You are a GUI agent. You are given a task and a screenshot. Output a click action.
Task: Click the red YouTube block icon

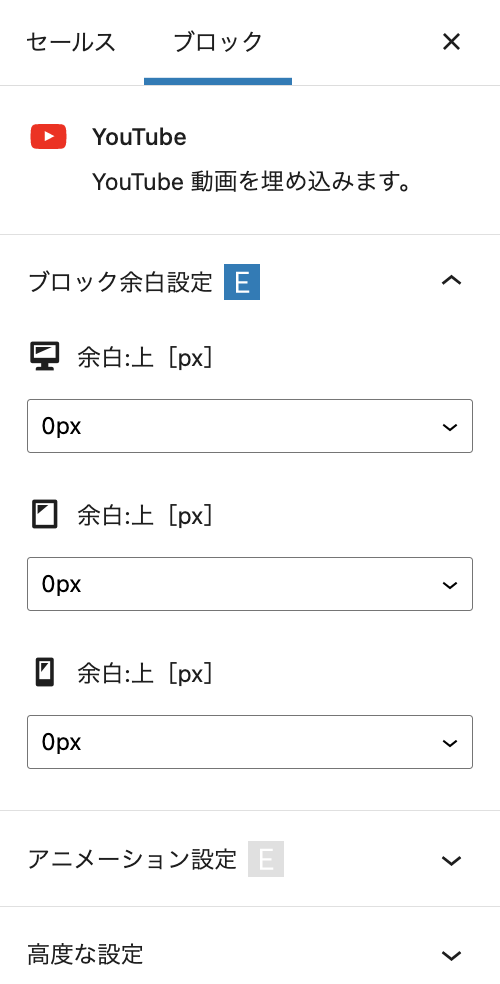coord(48,137)
